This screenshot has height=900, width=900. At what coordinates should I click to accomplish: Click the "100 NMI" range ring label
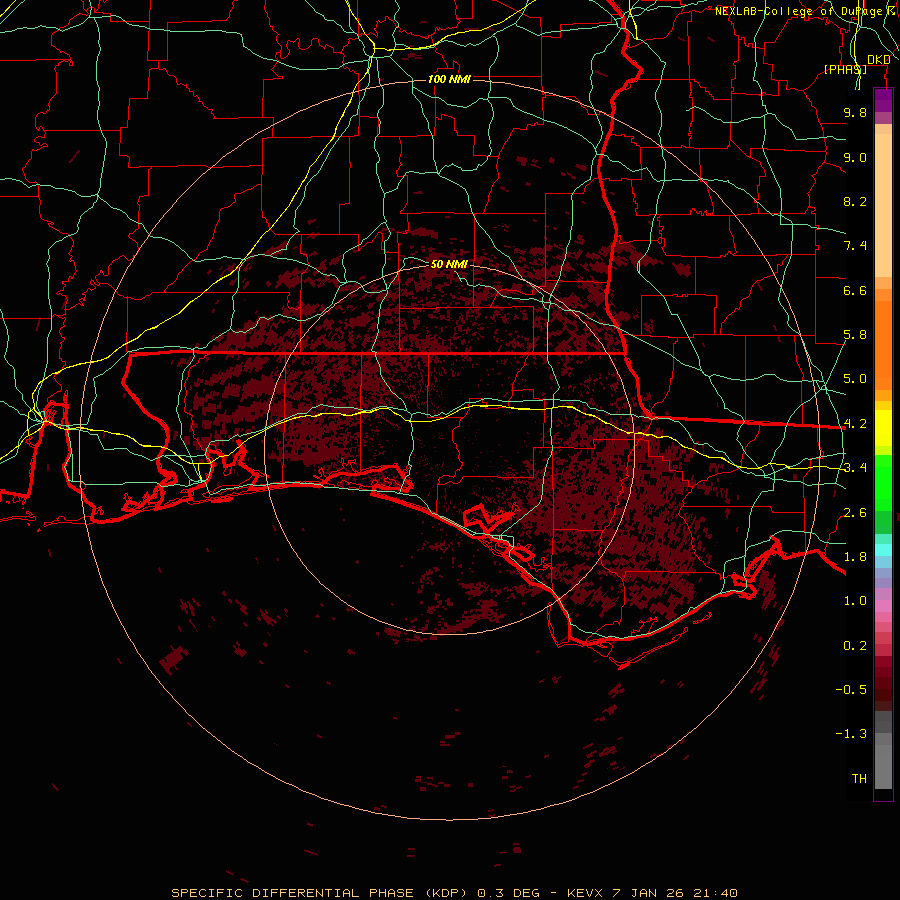[x=449, y=79]
